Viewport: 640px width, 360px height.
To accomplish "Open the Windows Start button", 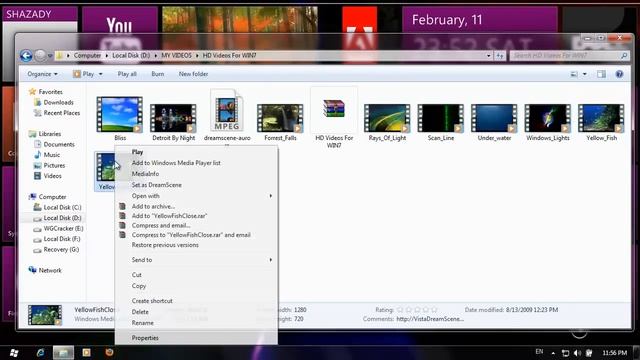I will click(14, 353).
